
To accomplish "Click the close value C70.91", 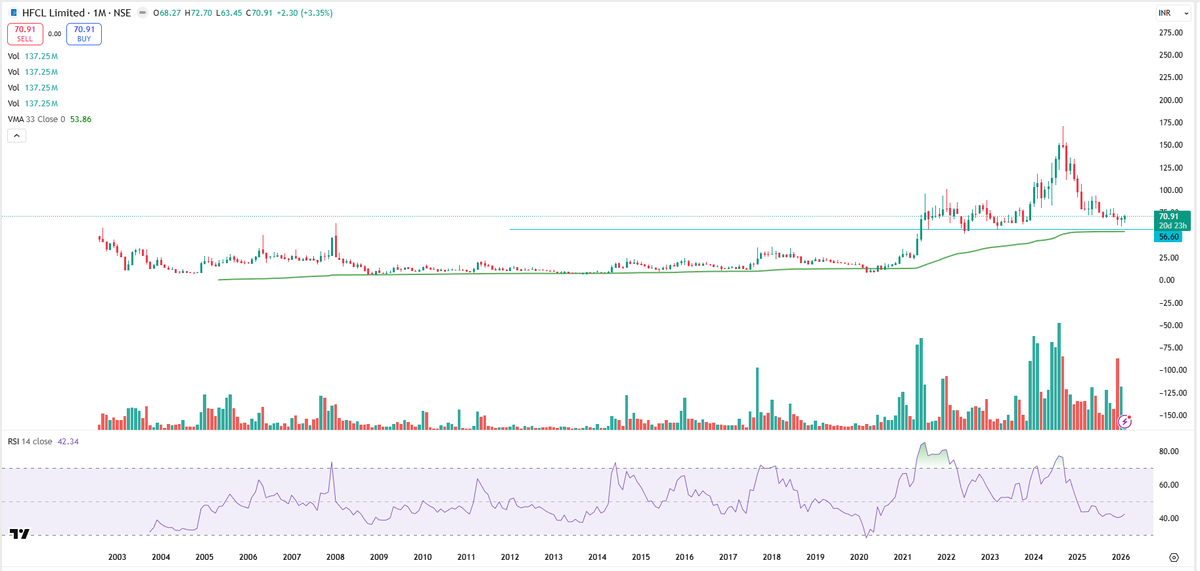I will click(257, 12).
